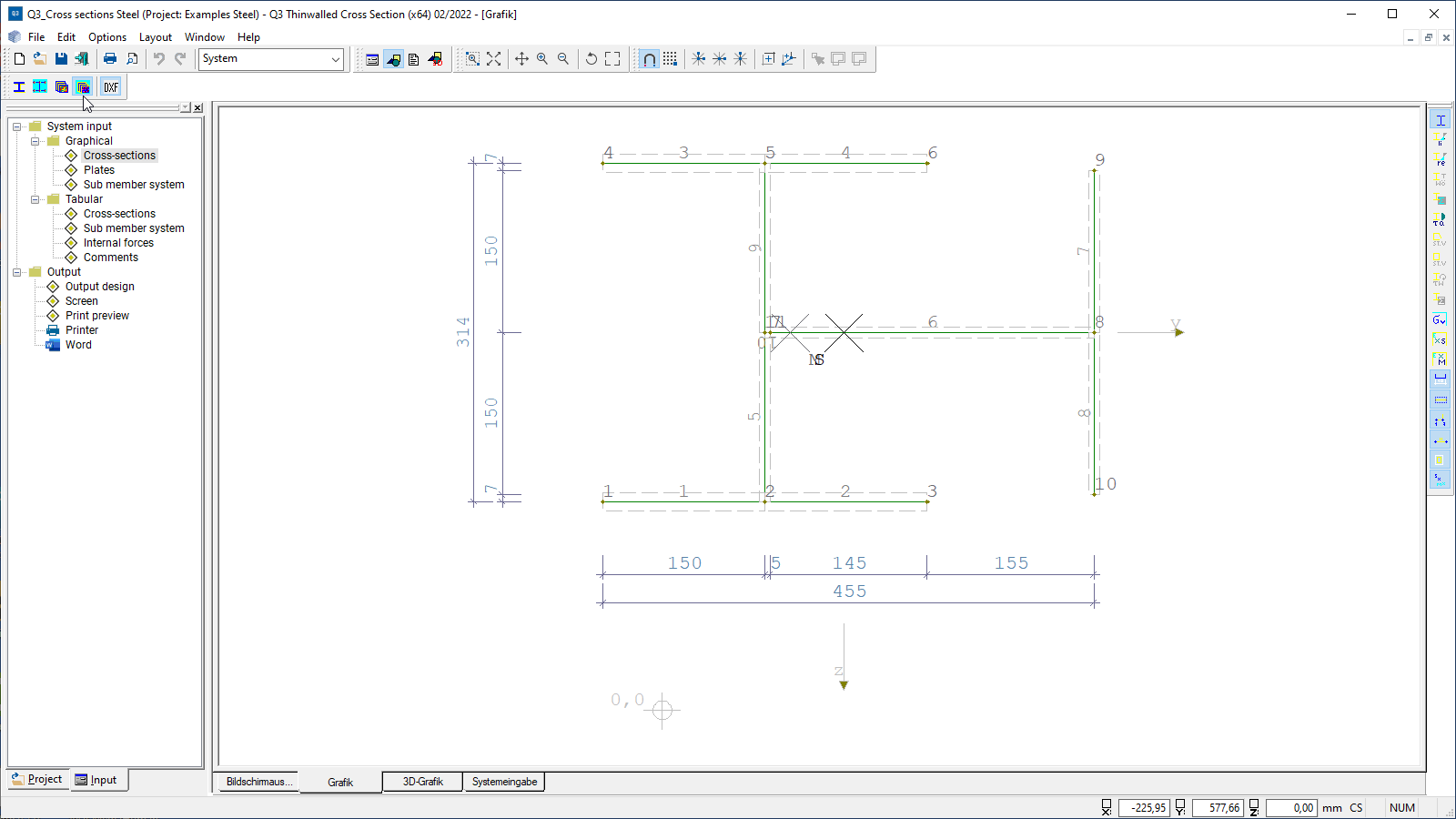The width and height of the screenshot is (1456, 819).
Task: Click the Gv icon in right toolbar
Action: pyautogui.click(x=1440, y=319)
